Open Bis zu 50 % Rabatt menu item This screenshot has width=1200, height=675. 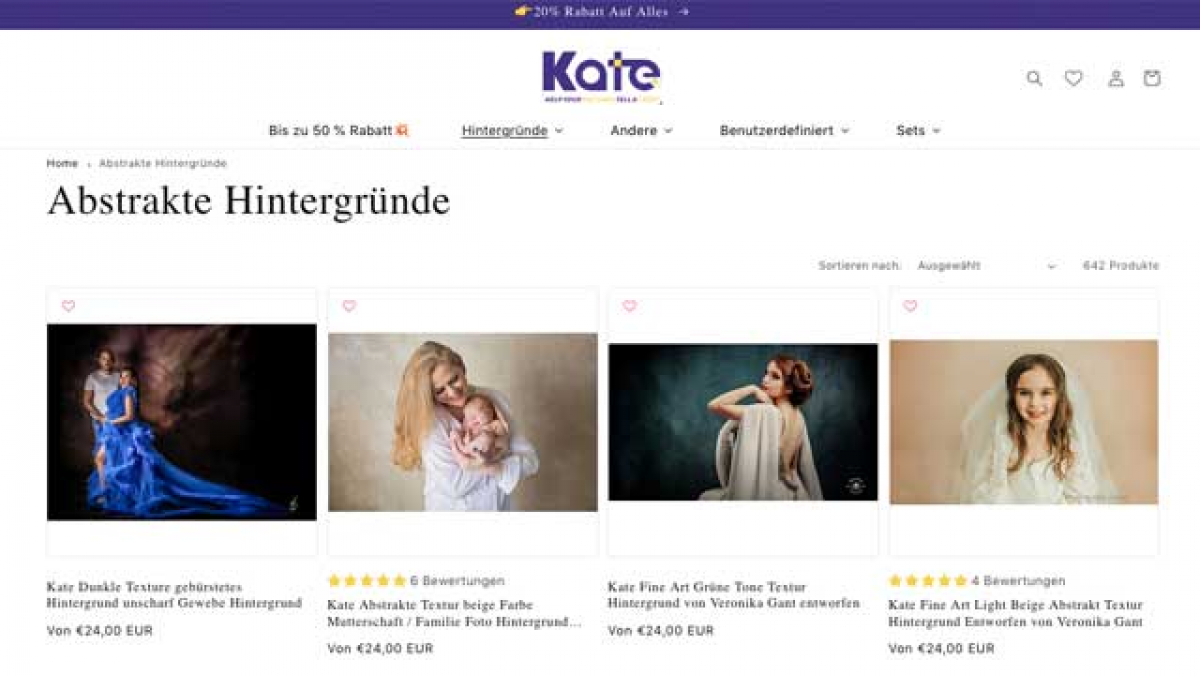tap(339, 130)
